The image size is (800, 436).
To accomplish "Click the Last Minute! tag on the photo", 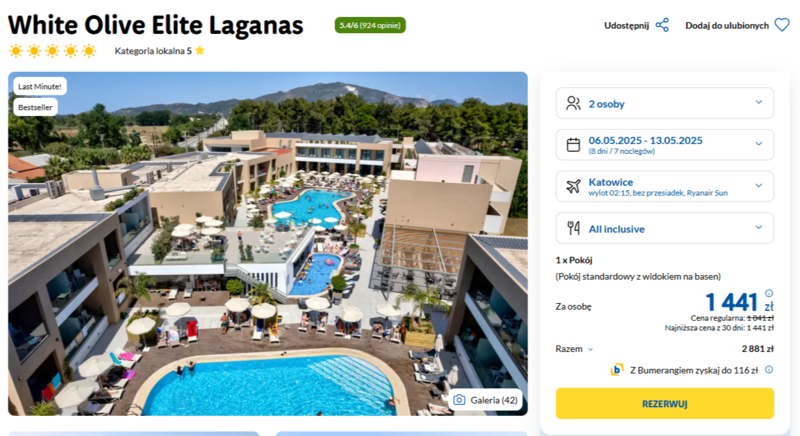I will point(40,86).
